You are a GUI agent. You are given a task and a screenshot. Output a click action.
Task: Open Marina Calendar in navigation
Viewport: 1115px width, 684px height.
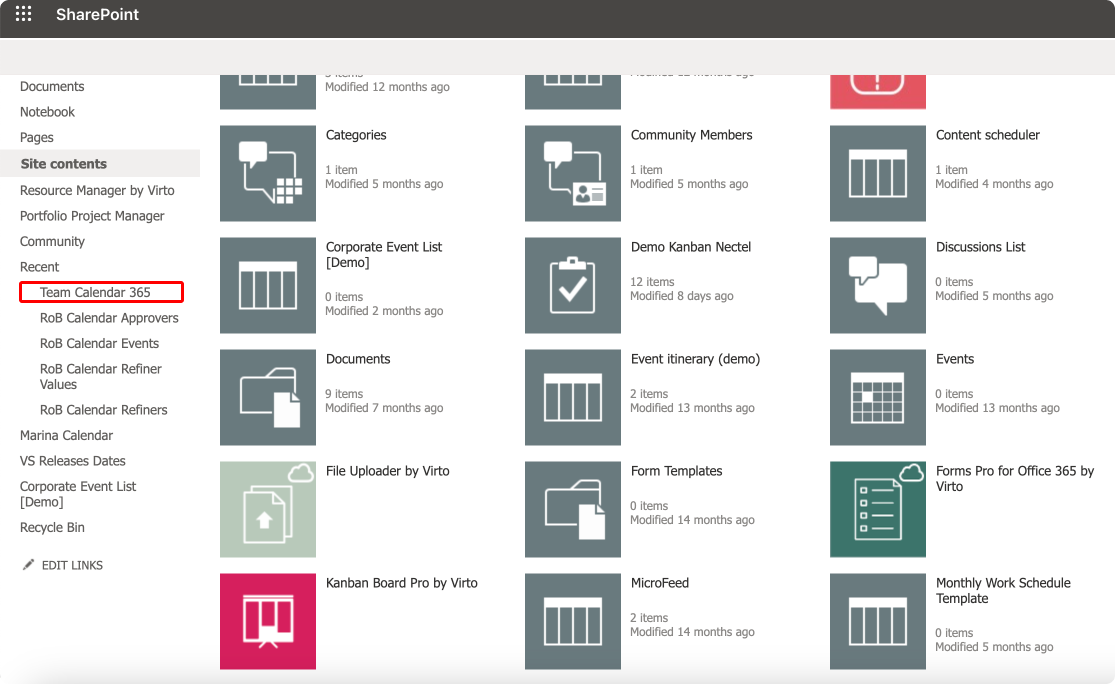(x=66, y=435)
